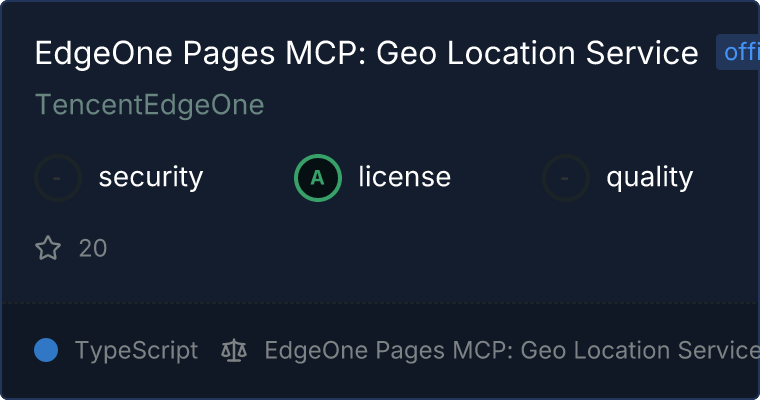Click blank card space right of star count
The width and height of the screenshot is (760, 400).
(400, 248)
